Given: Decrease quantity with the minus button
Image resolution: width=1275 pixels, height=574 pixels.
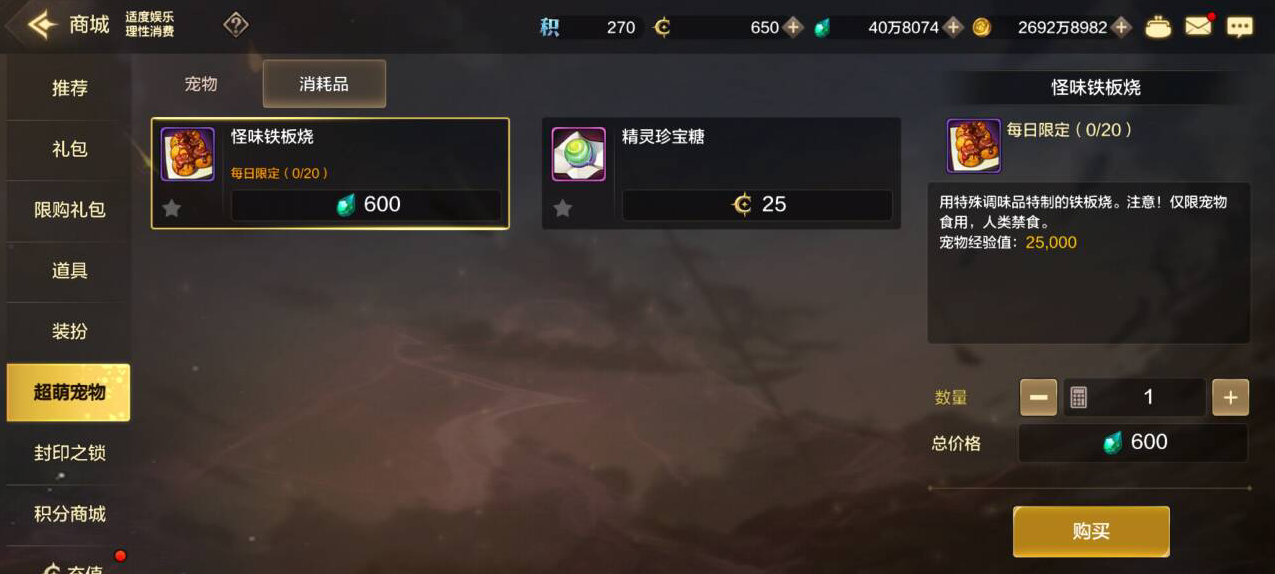Looking at the screenshot, I should [1038, 397].
